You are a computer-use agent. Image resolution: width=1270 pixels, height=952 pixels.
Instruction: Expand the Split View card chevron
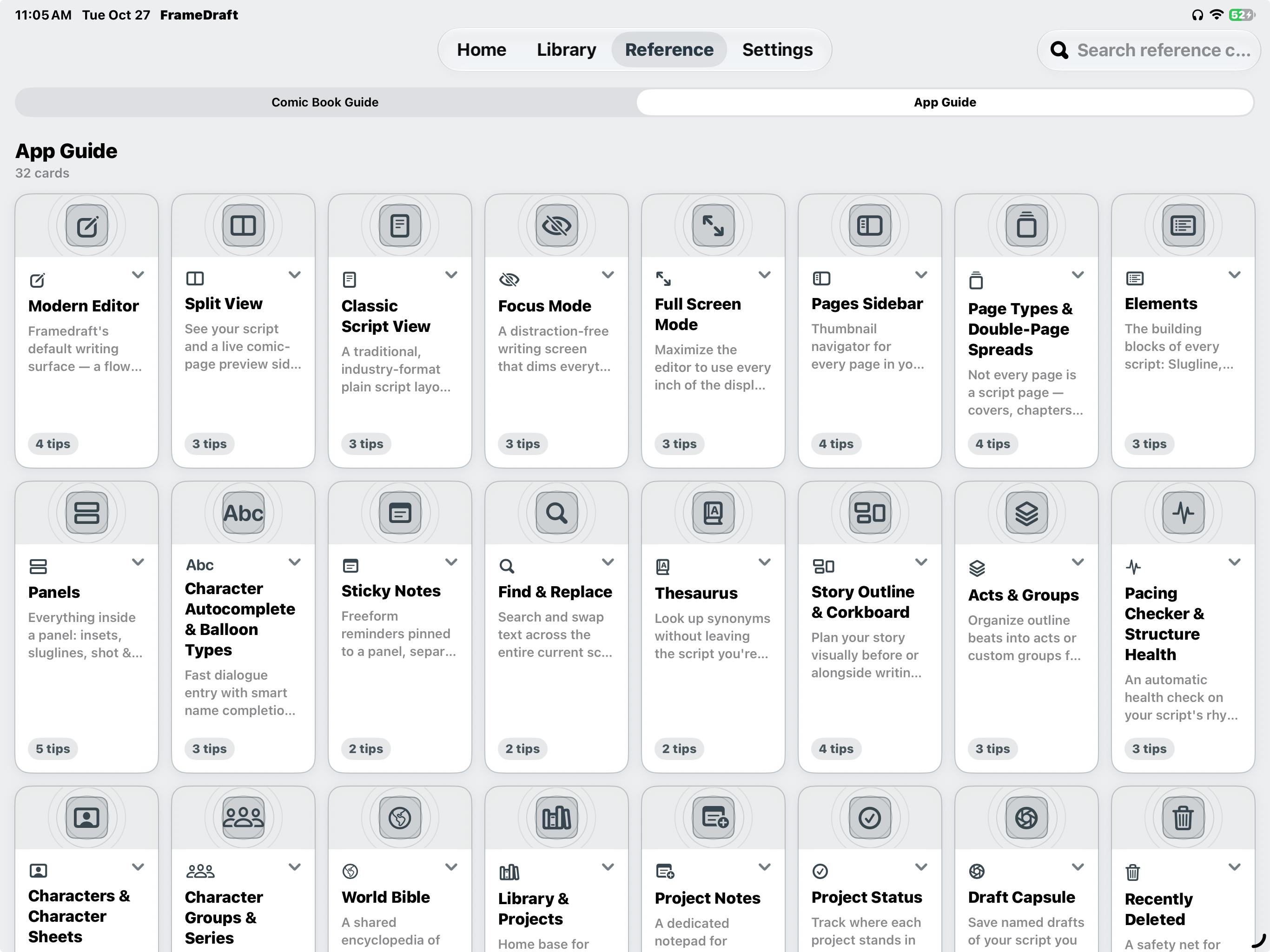coord(295,275)
